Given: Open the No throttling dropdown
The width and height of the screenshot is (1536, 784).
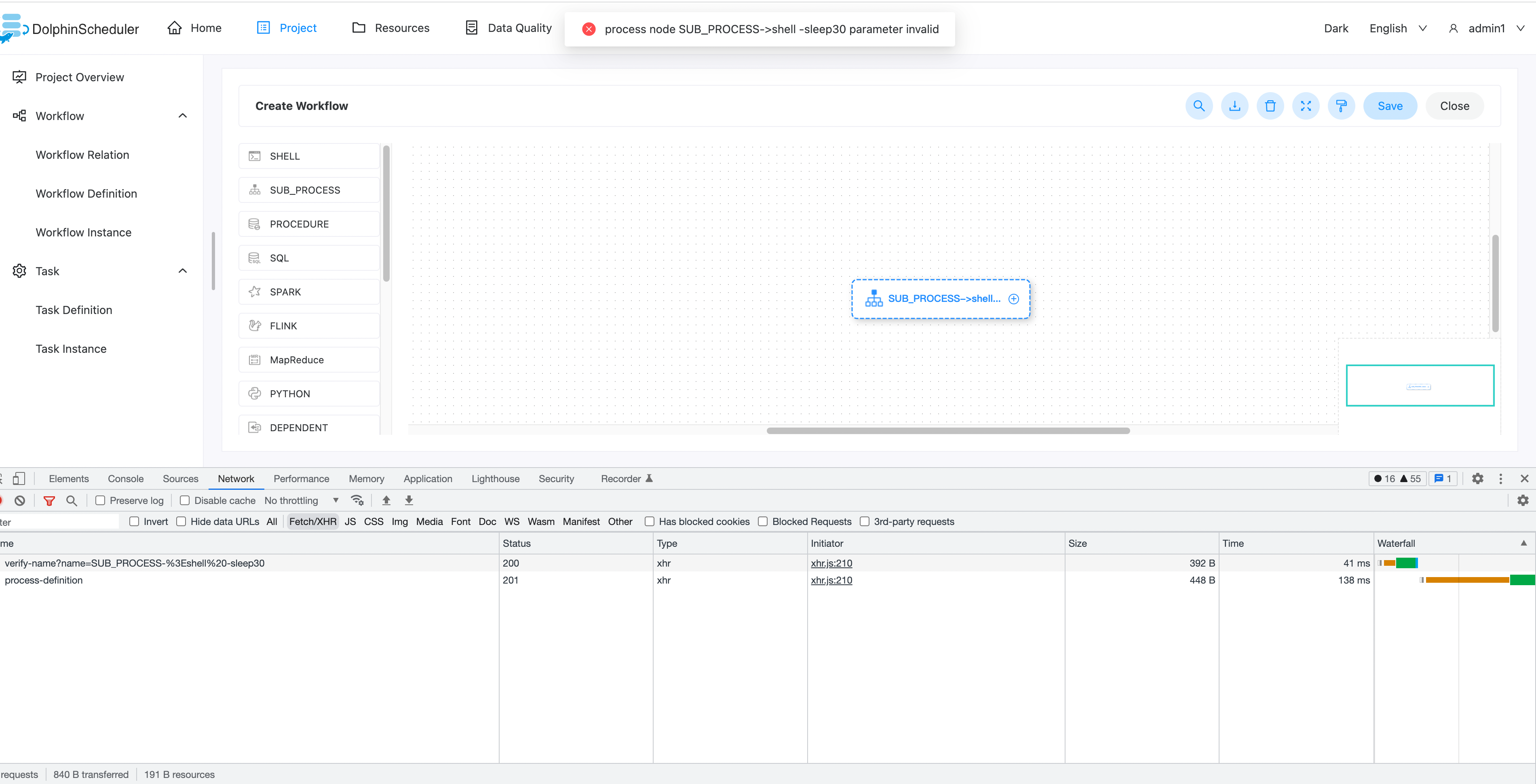Looking at the screenshot, I should click(x=301, y=500).
